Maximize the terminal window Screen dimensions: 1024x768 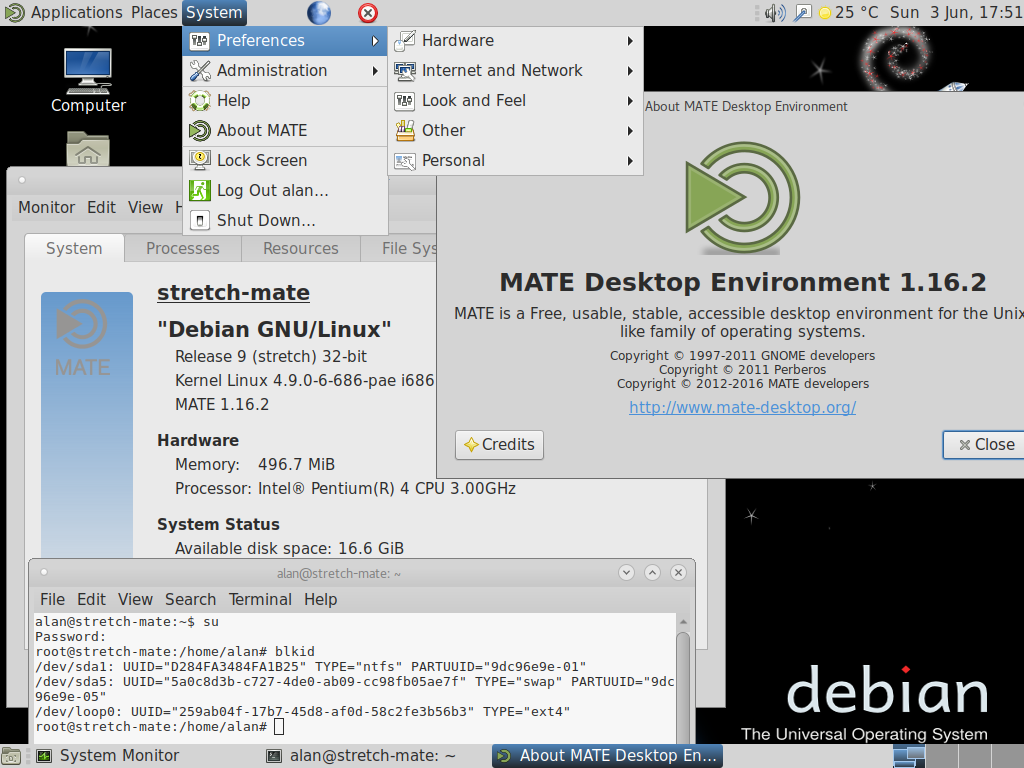pyautogui.click(x=652, y=573)
